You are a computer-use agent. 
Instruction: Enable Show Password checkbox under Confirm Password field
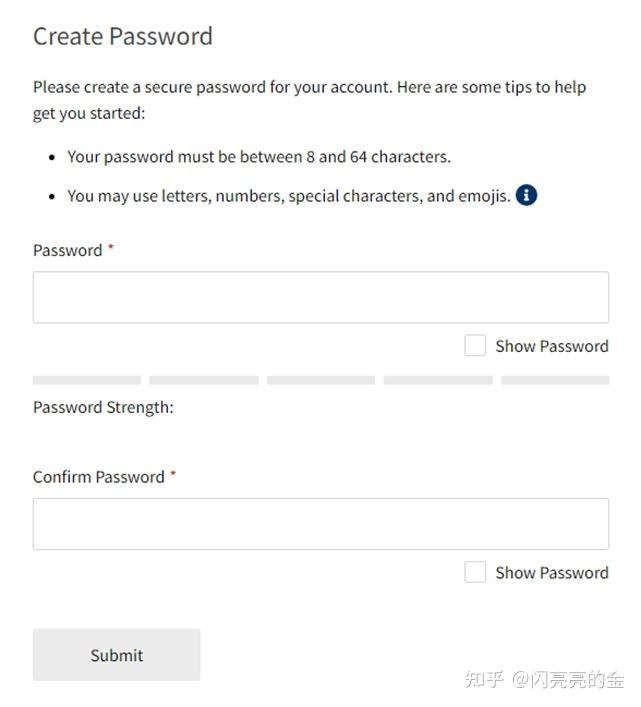click(x=475, y=572)
